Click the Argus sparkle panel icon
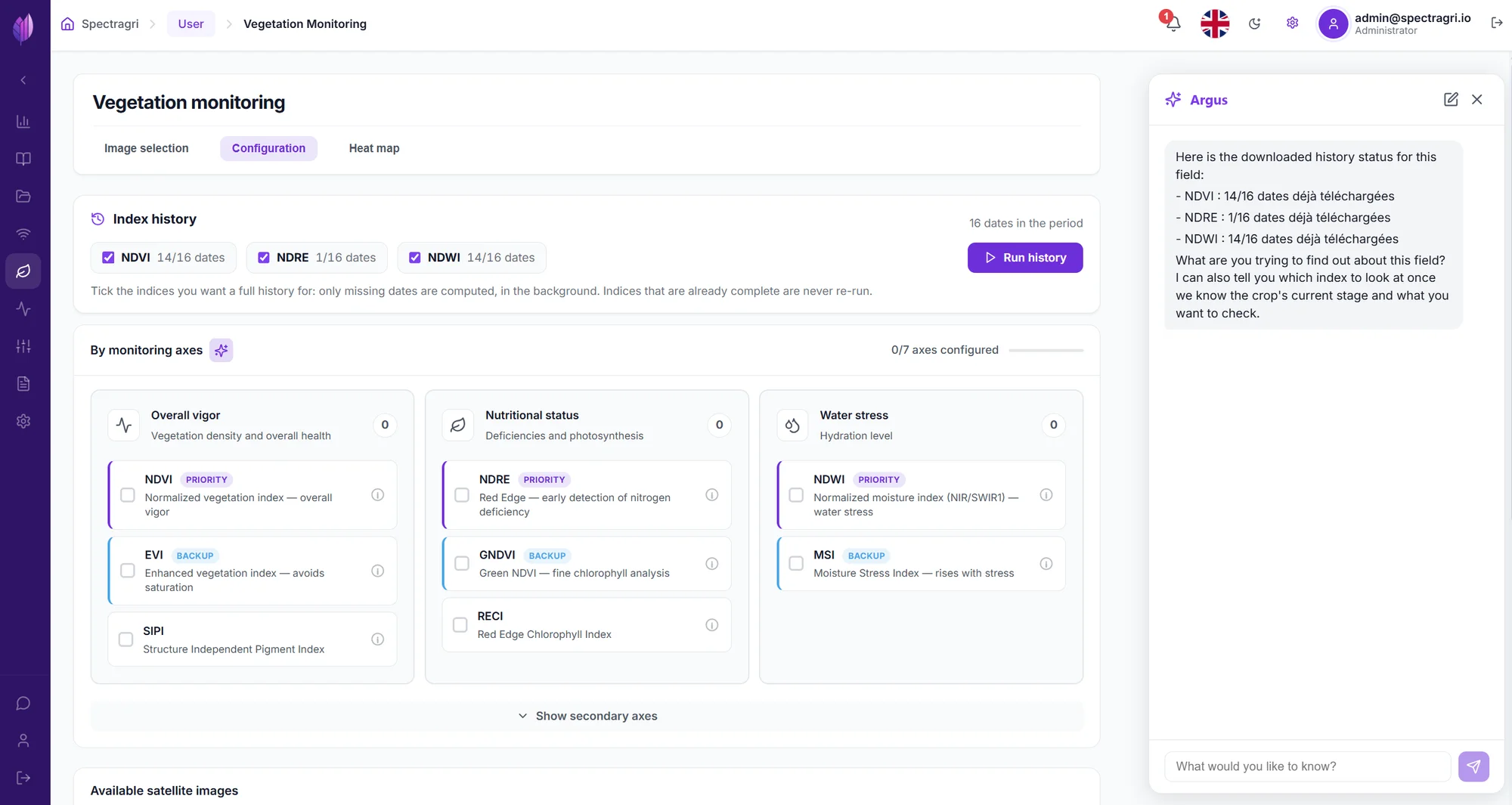Viewport: 1512px width, 805px height. click(x=1173, y=100)
